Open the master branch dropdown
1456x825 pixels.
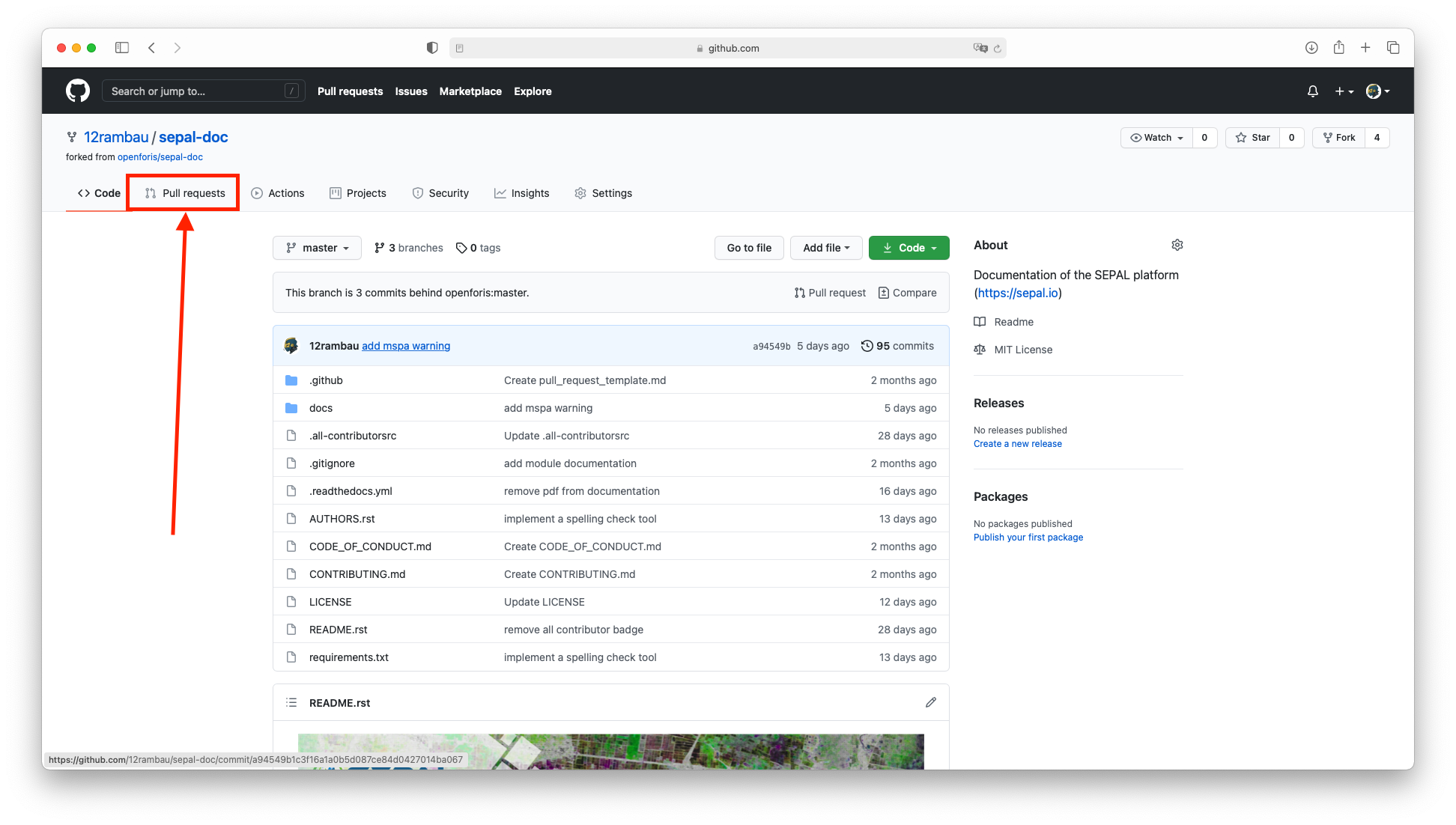tap(316, 248)
